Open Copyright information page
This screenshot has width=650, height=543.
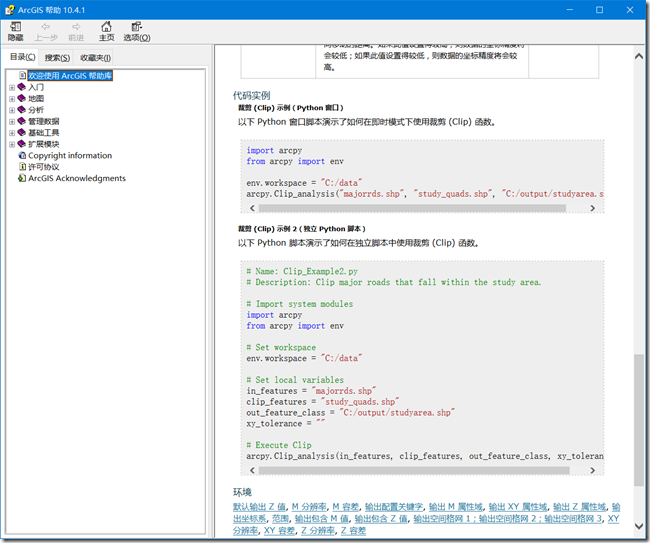coord(70,155)
